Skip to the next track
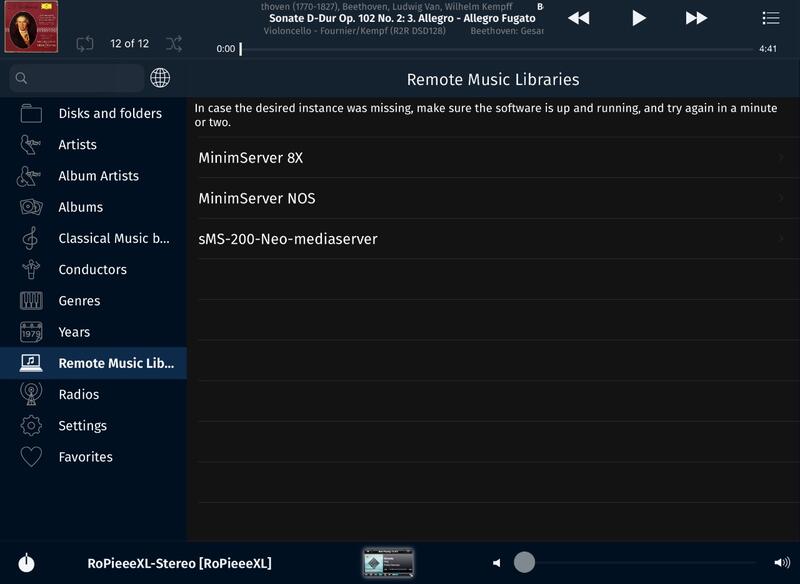 (696, 18)
